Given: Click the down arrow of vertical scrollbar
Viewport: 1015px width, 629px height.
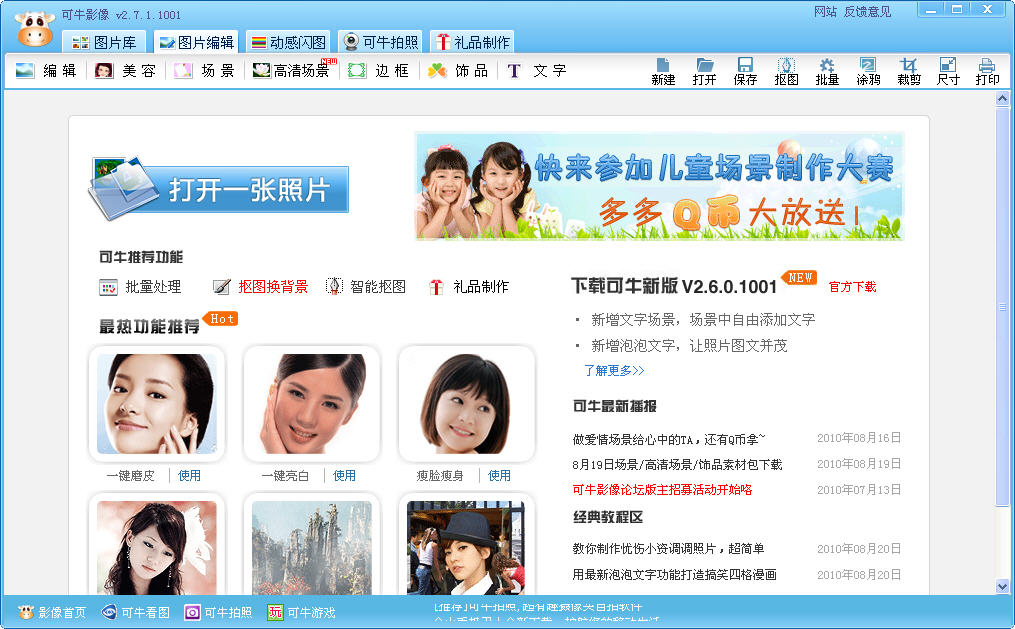Looking at the screenshot, I should click(x=1003, y=586).
